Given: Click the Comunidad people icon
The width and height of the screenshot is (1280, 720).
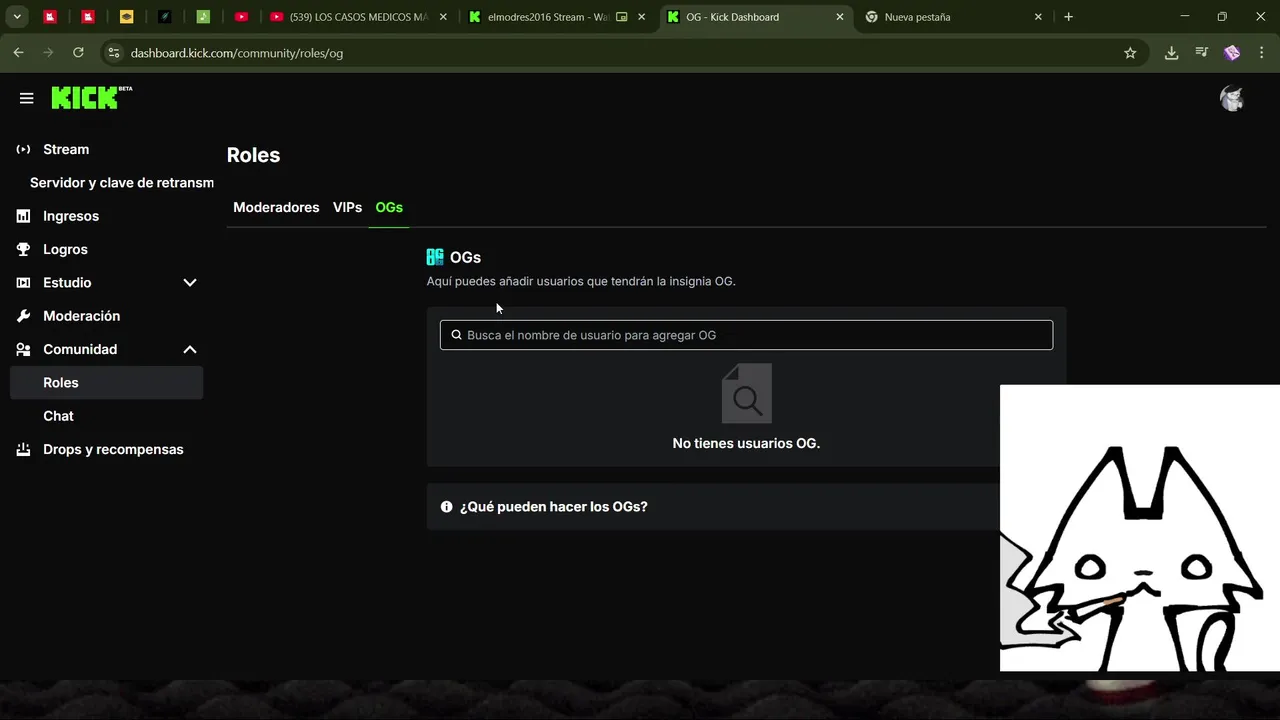Looking at the screenshot, I should pyautogui.click(x=24, y=349).
